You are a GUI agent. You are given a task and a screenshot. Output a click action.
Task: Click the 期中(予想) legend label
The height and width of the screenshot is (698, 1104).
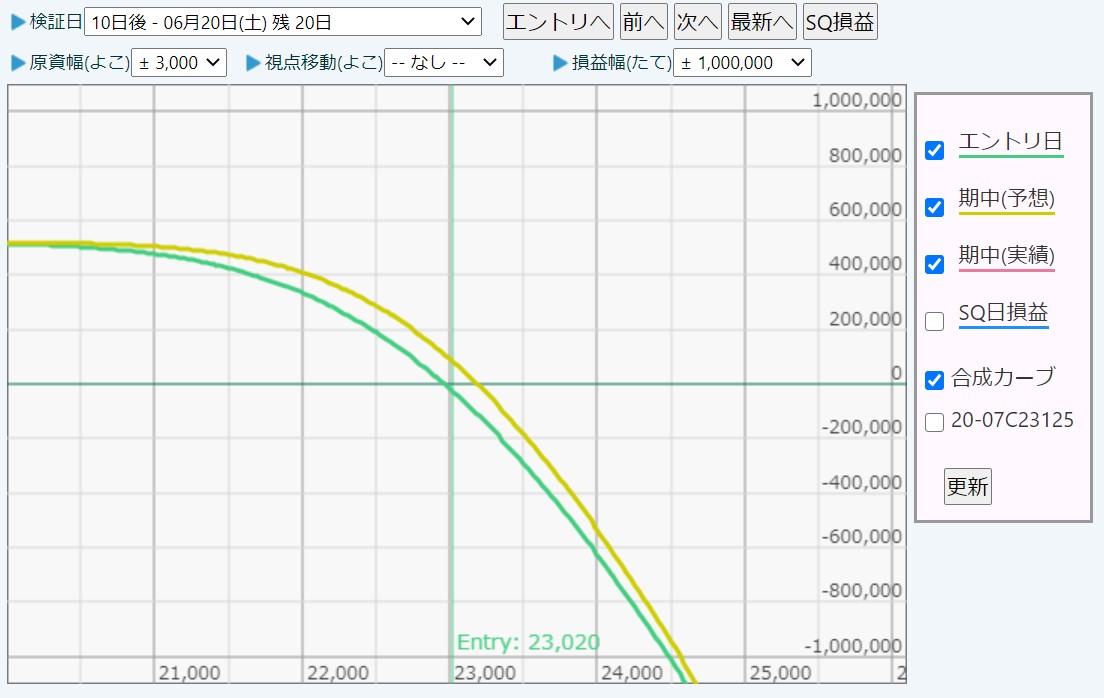coord(1007,199)
